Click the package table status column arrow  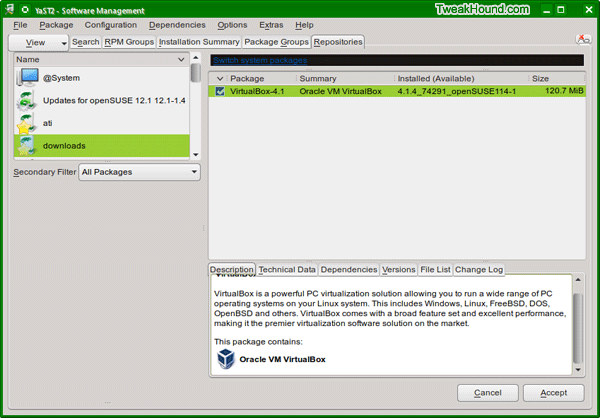tap(220, 79)
